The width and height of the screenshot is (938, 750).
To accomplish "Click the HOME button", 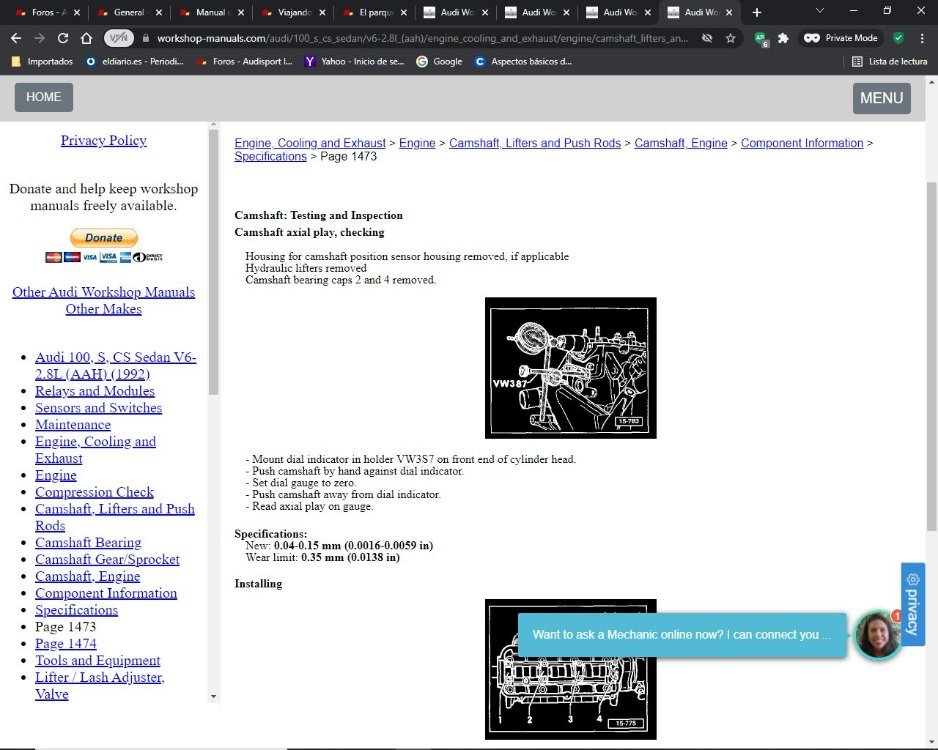I will point(44,97).
